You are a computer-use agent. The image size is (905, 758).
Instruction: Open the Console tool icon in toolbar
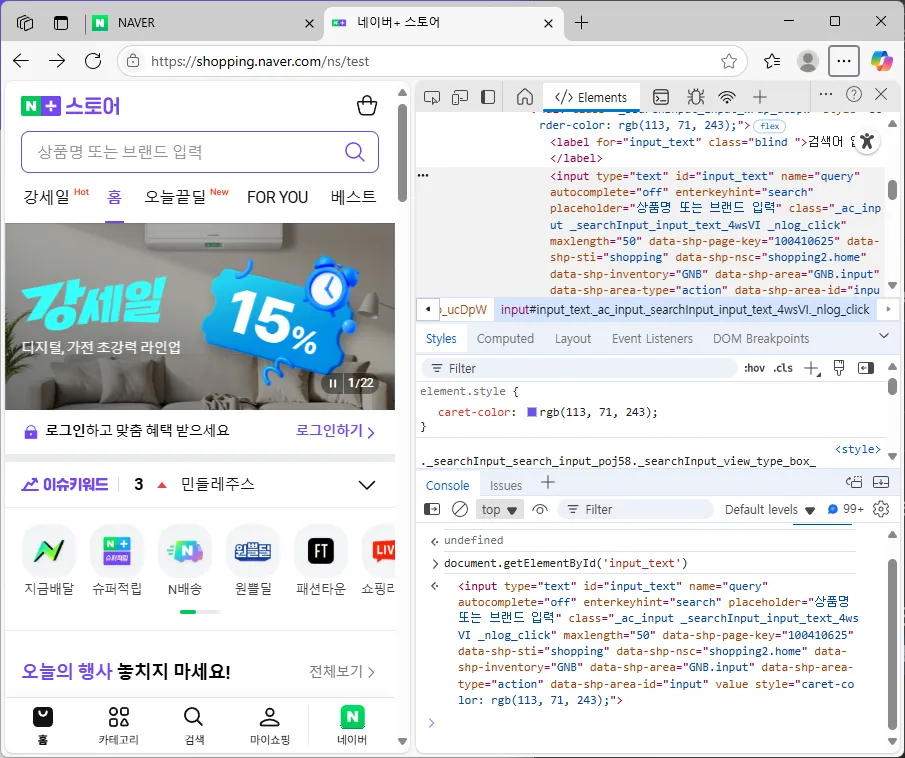661,97
